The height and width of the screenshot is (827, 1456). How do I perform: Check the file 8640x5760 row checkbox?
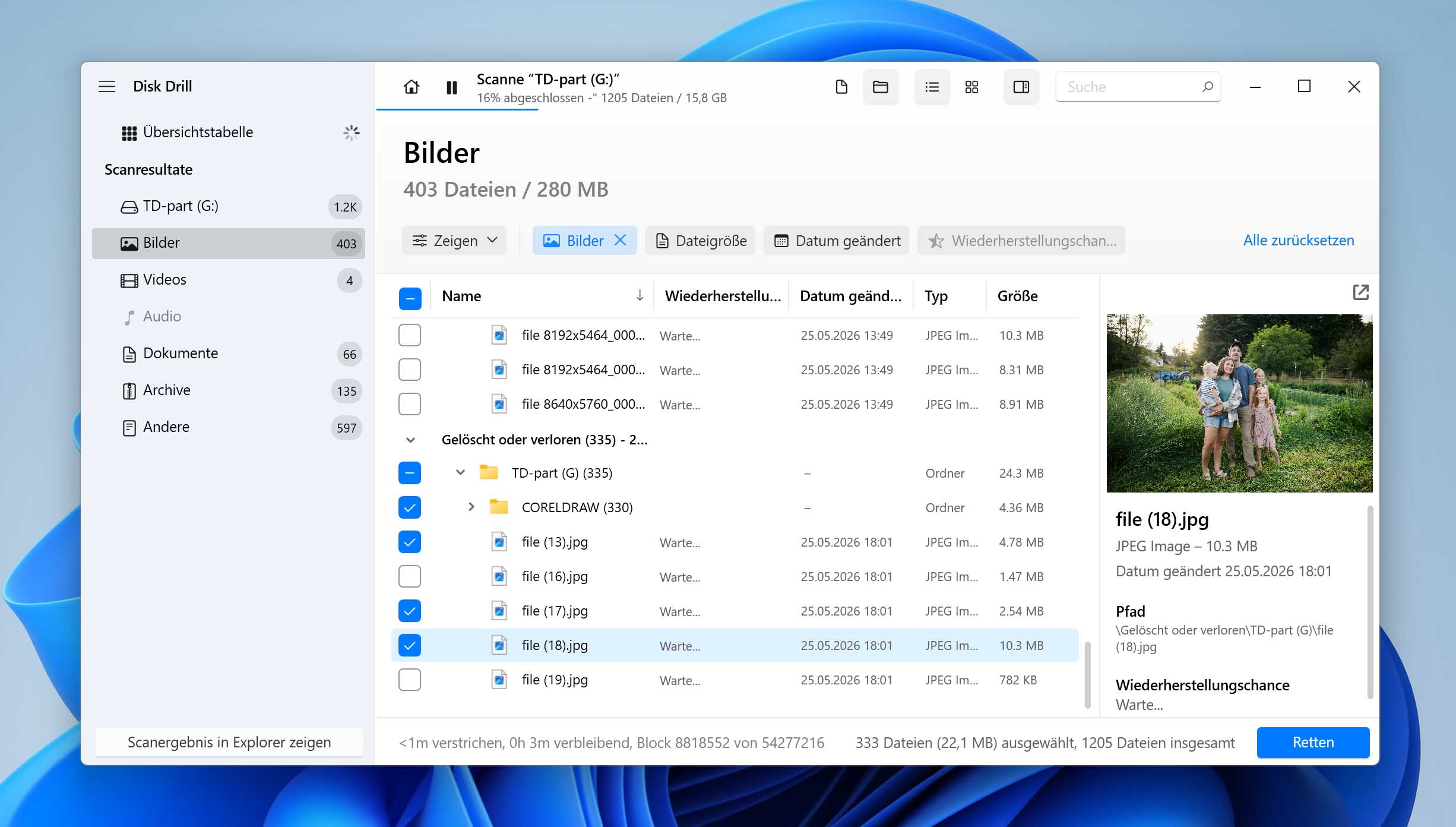point(410,404)
